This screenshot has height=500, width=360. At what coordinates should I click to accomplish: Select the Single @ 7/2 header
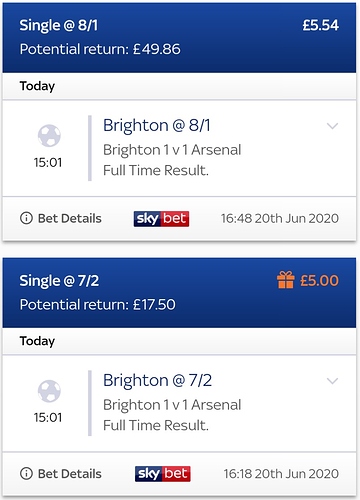(x=59, y=281)
